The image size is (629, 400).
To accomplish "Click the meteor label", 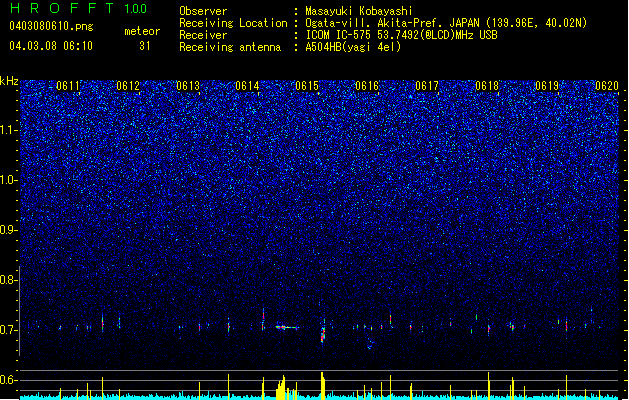I will coord(142,31).
